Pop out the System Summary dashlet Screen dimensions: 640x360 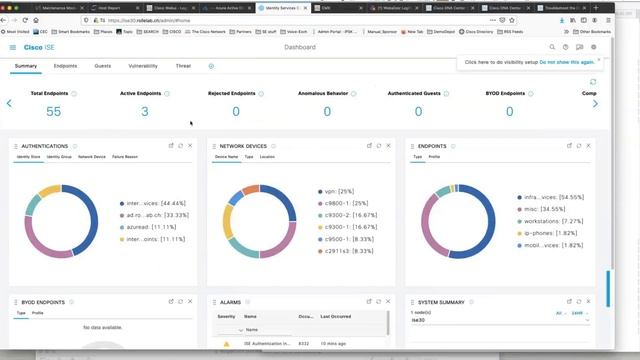click(x=569, y=302)
